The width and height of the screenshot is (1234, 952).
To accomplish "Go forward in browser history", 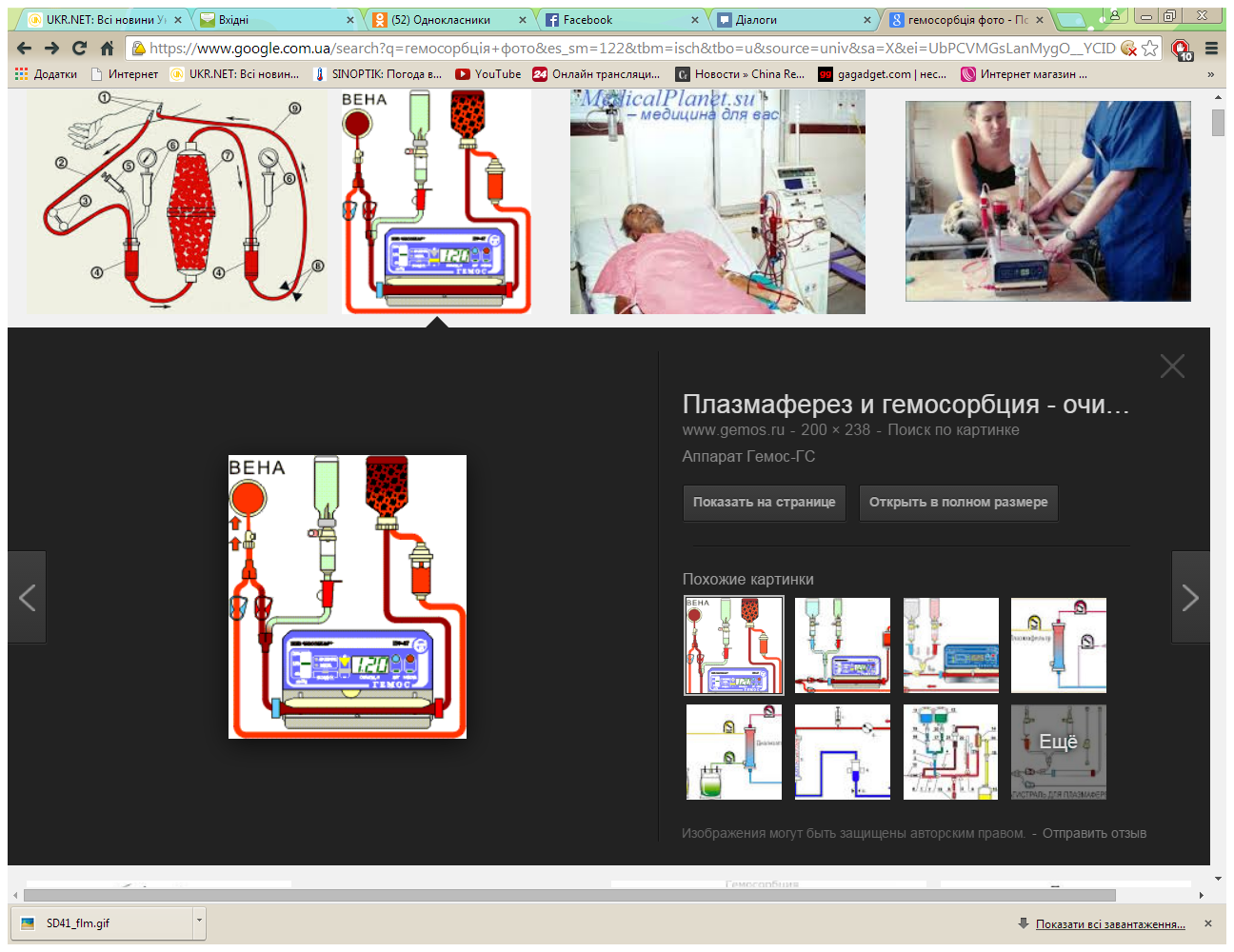I will (51, 48).
